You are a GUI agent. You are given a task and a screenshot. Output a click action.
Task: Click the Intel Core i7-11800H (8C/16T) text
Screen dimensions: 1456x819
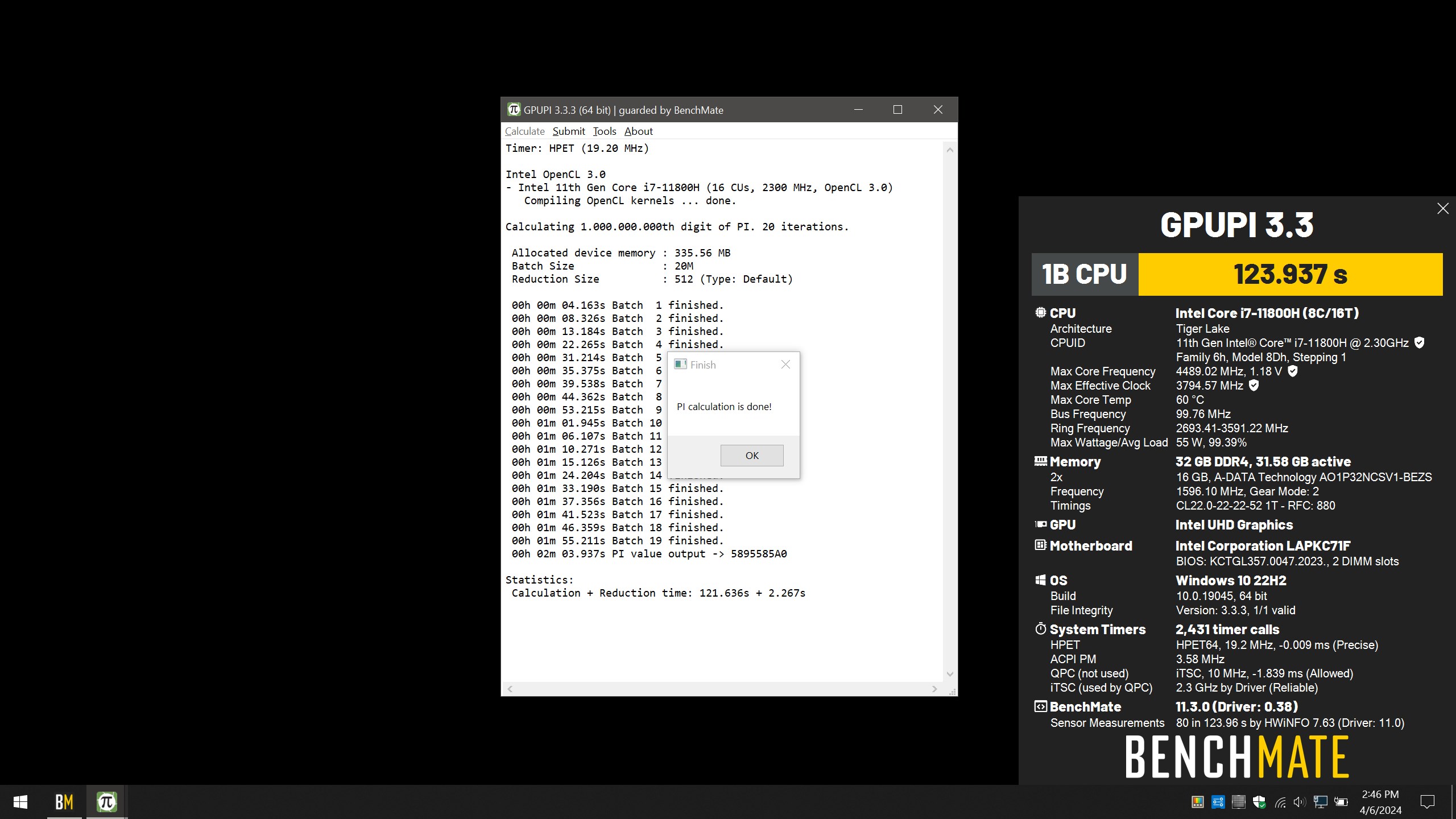coord(1267,313)
